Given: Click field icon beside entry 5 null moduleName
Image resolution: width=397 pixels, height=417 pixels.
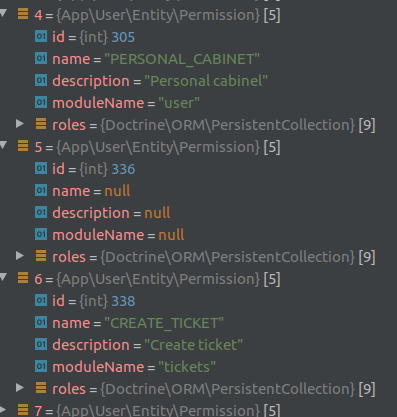Looking at the screenshot, I should [x=41, y=234].
